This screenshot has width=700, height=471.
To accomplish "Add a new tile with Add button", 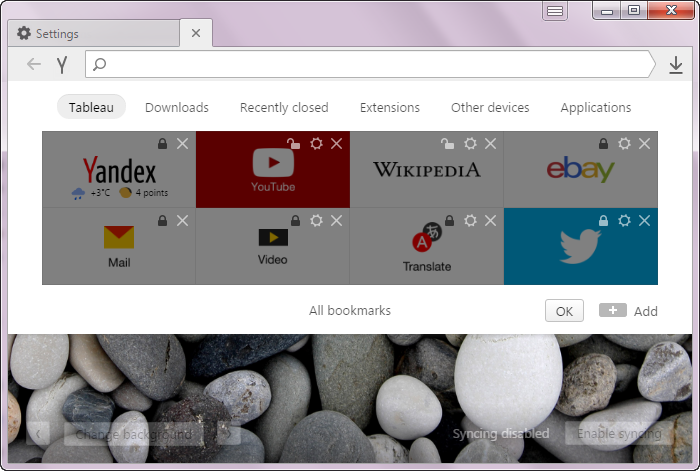I will click(x=628, y=310).
